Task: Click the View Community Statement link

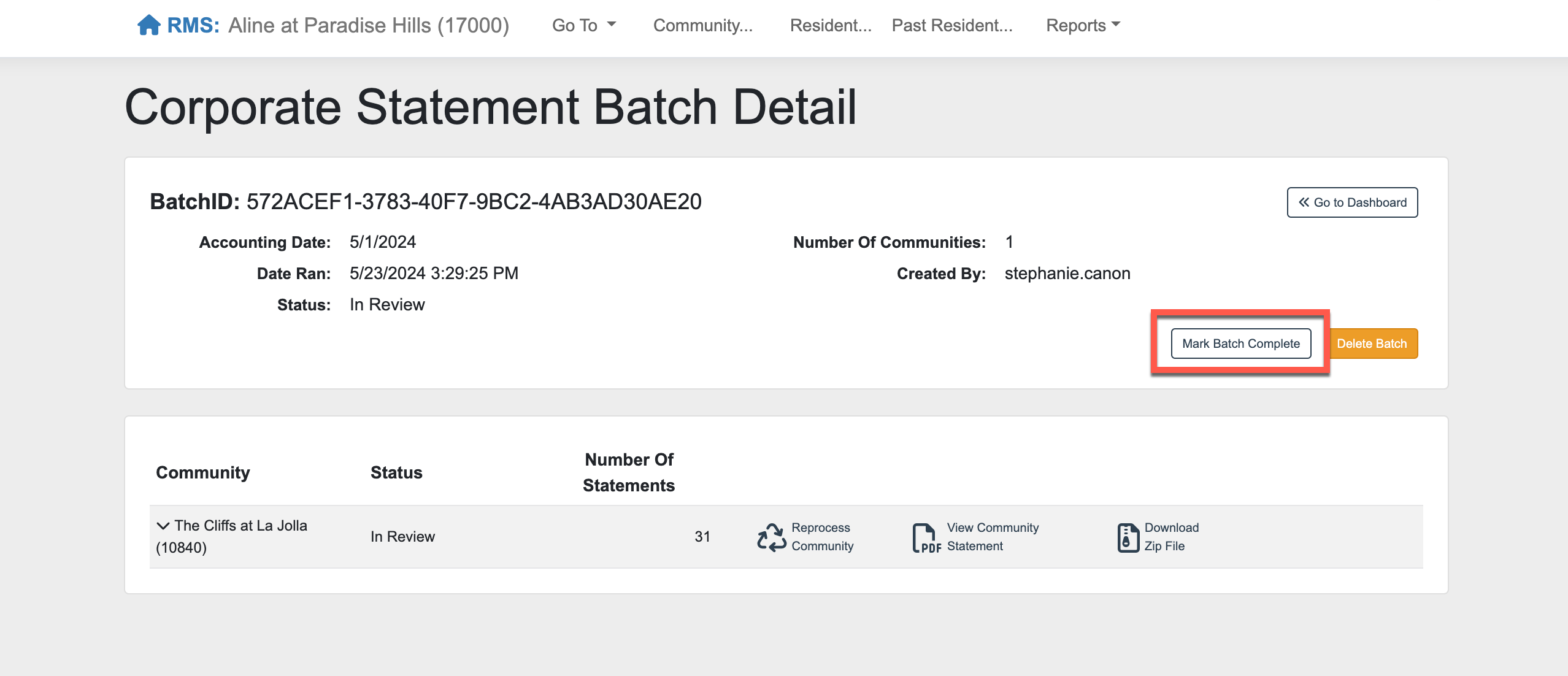Action: click(992, 537)
